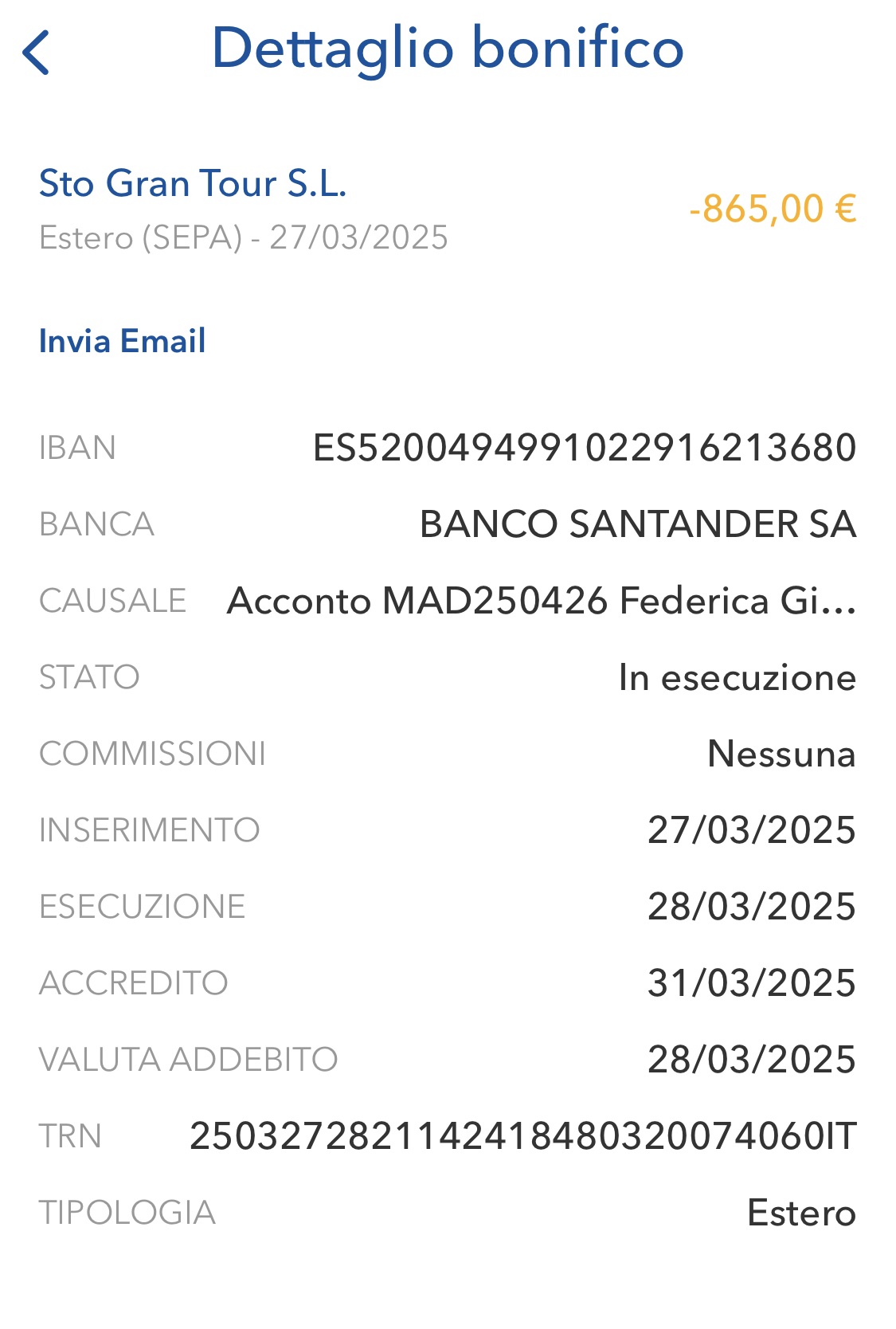The height and width of the screenshot is (1329, 896).
Task: Tap the In esecuzione status value
Action: (x=738, y=677)
